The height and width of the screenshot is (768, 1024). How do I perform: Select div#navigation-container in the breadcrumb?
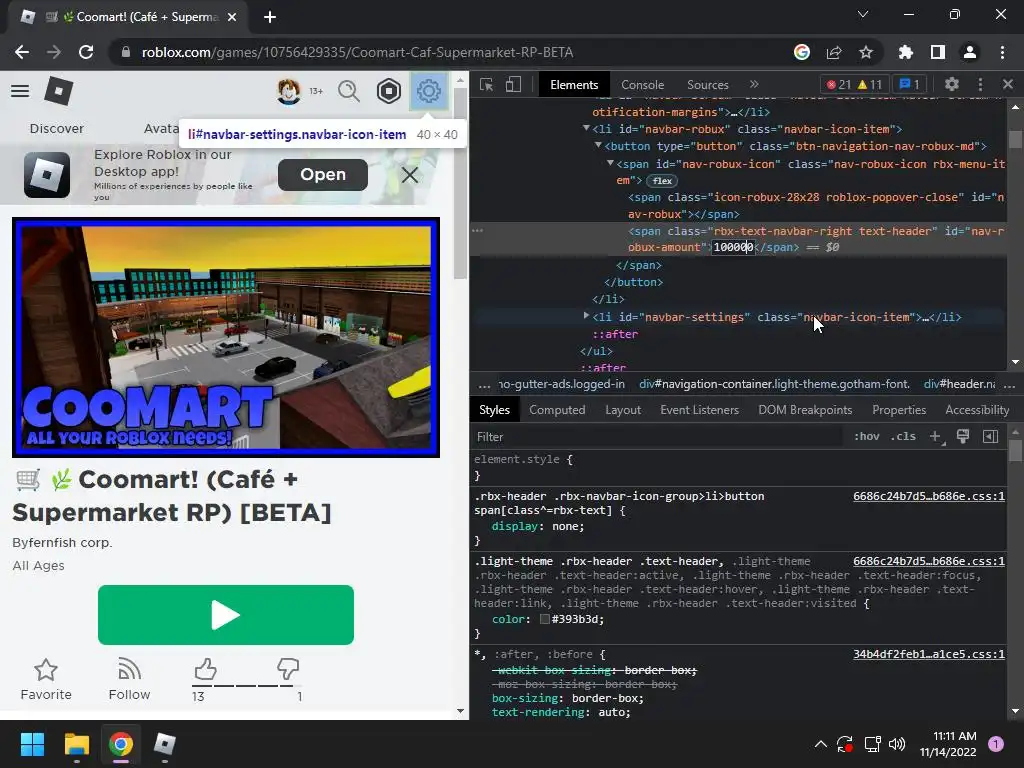coord(774,384)
